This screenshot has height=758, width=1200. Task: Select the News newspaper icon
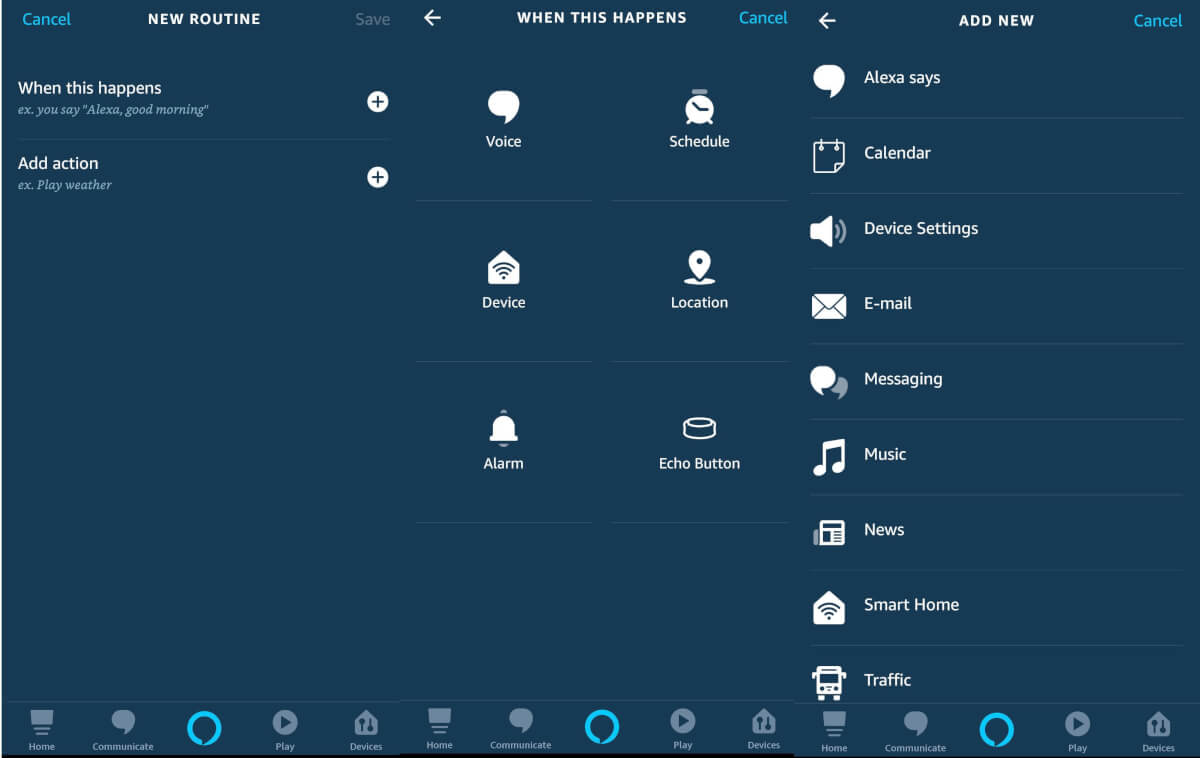tap(829, 533)
